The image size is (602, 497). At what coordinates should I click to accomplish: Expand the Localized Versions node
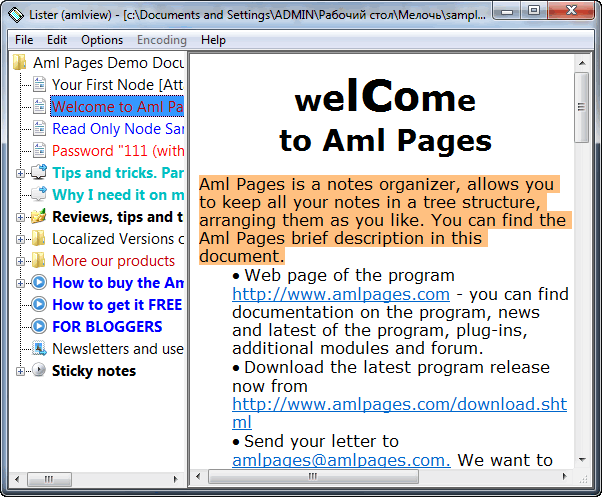pos(20,239)
